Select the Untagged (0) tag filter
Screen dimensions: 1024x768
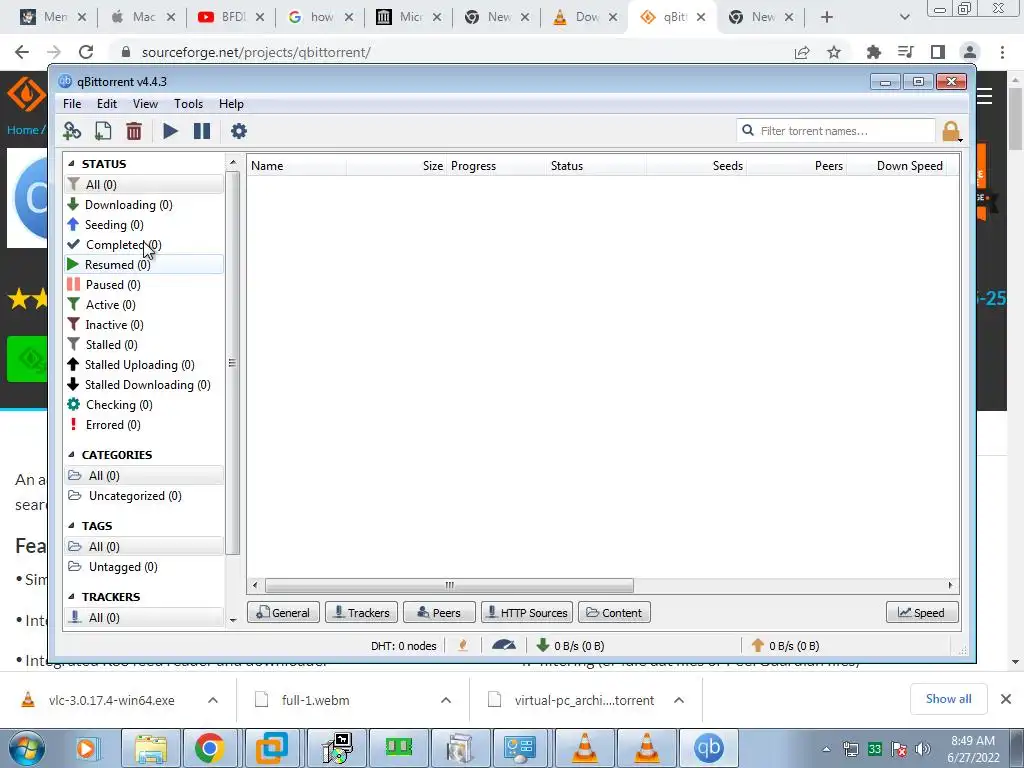pyautogui.click(x=144, y=567)
